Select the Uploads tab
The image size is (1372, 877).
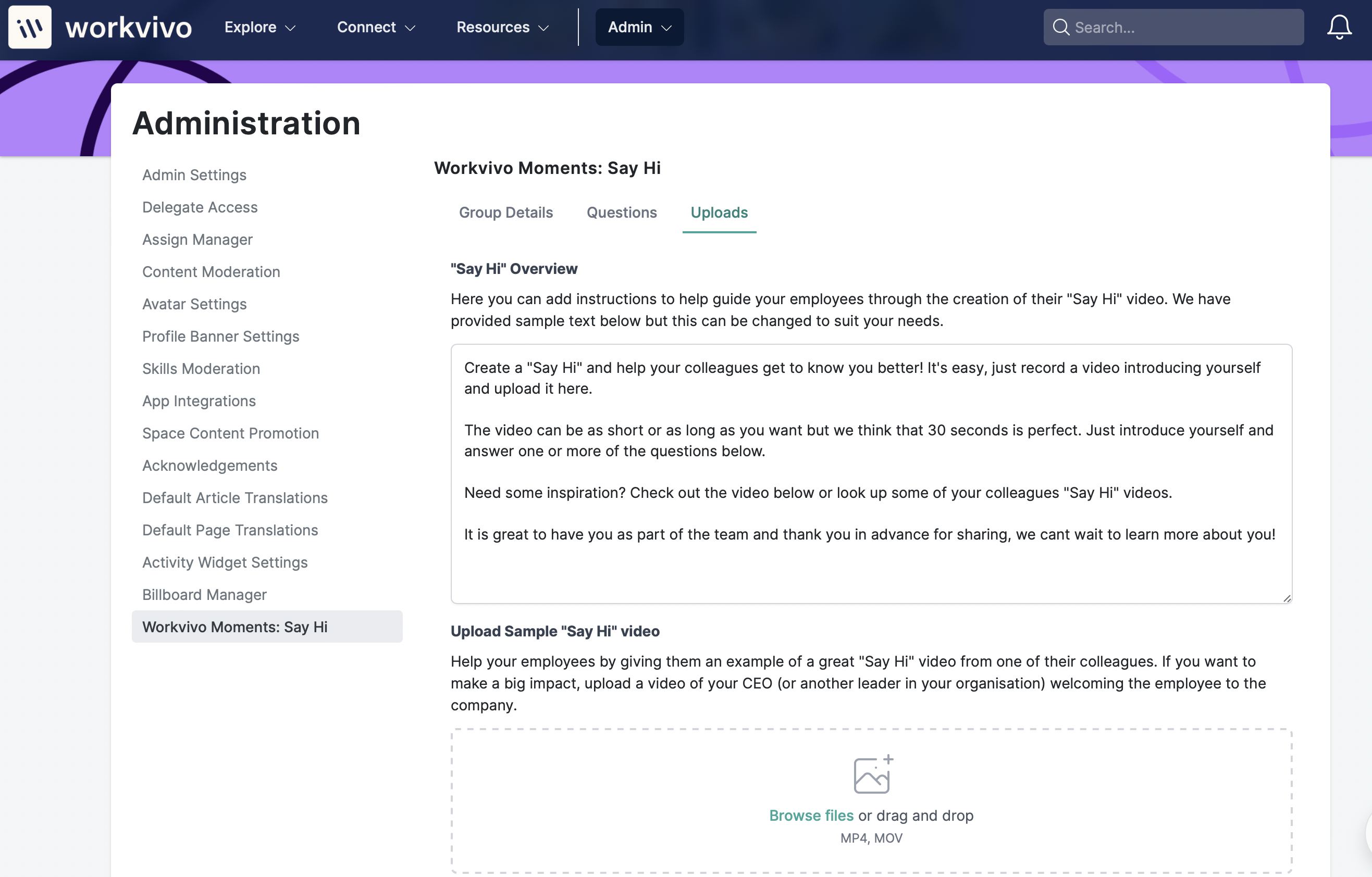pos(719,212)
